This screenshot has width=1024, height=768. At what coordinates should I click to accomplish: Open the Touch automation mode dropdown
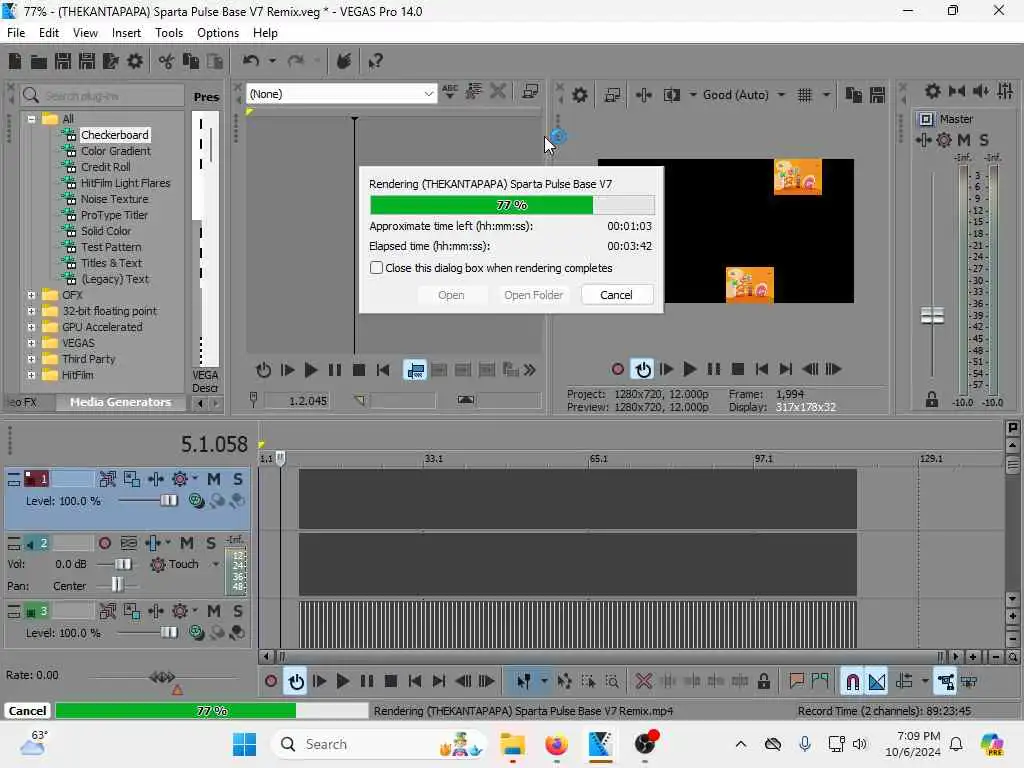[x=216, y=564]
